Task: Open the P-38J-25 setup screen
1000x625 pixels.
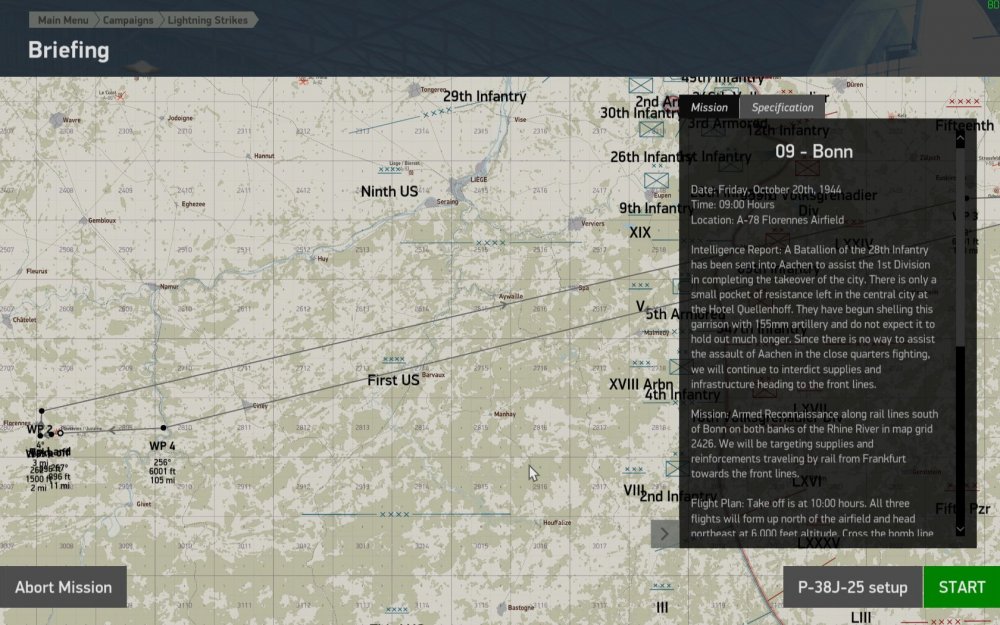Action: click(853, 587)
